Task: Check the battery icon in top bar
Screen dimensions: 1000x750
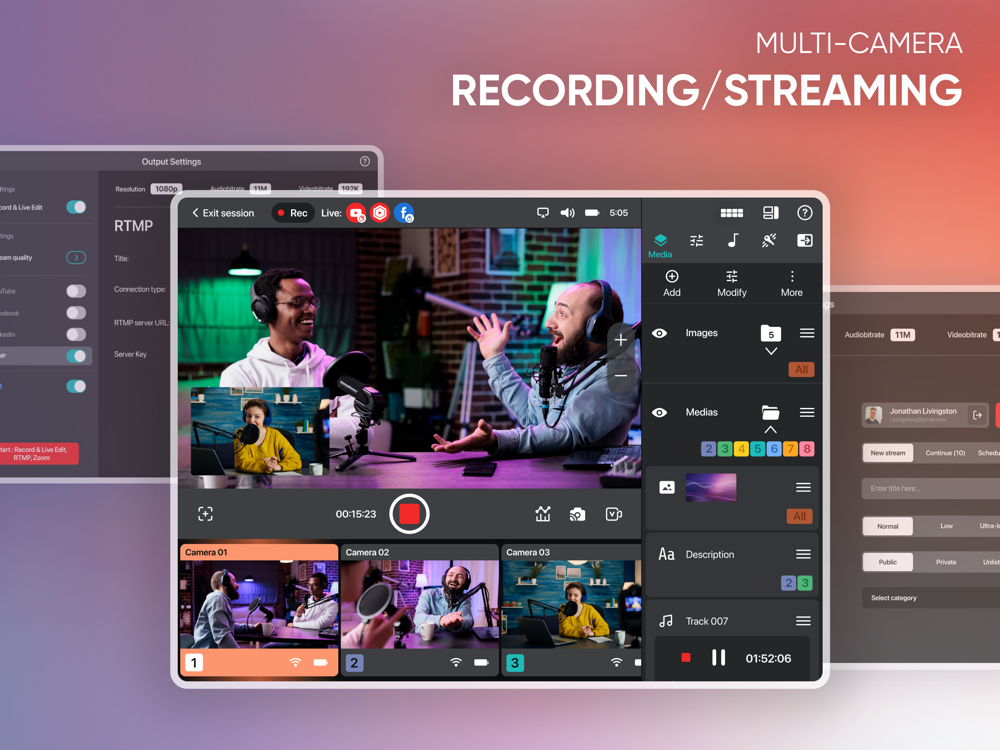Action: 592,213
